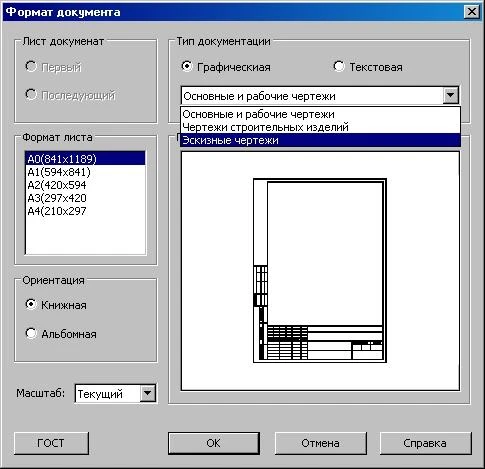Select sheet format A0(841x1189)

point(85,159)
